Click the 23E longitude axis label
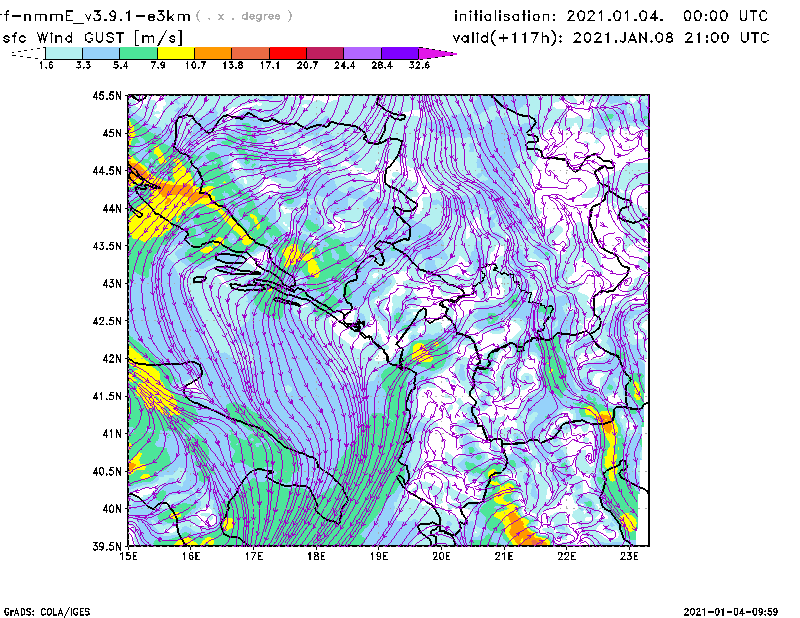800x618 pixels. coord(630,557)
